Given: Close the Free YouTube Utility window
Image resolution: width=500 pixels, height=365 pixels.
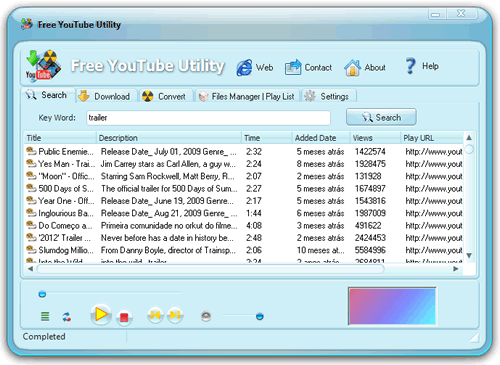Looking at the screenshot, I should (x=461, y=14).
